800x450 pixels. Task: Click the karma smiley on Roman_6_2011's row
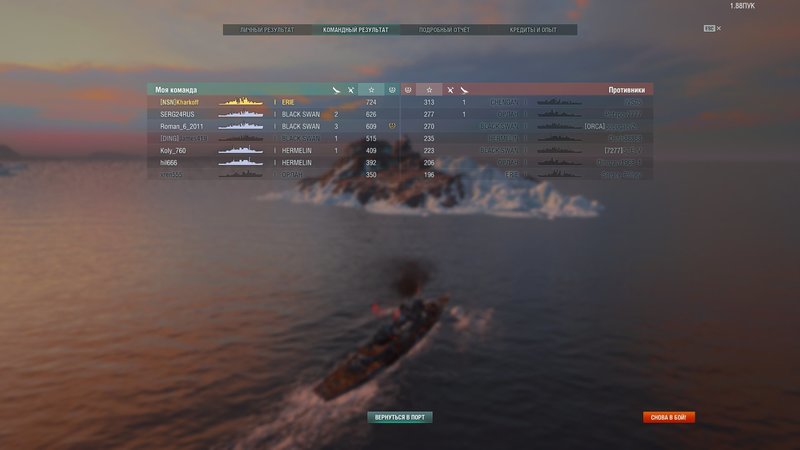click(x=392, y=126)
